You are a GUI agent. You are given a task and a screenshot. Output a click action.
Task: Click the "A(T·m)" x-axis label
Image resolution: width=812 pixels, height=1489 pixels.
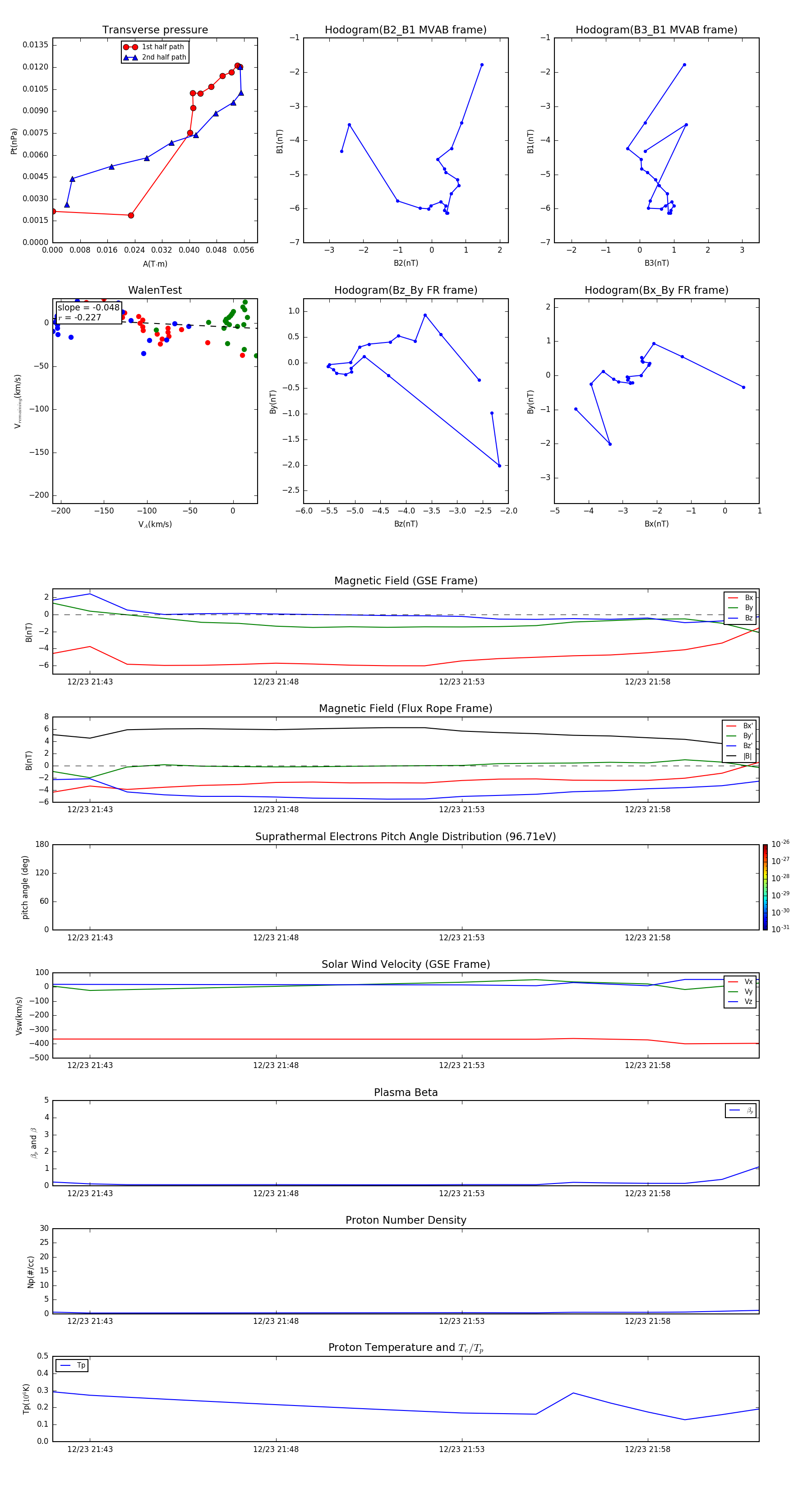point(155,264)
